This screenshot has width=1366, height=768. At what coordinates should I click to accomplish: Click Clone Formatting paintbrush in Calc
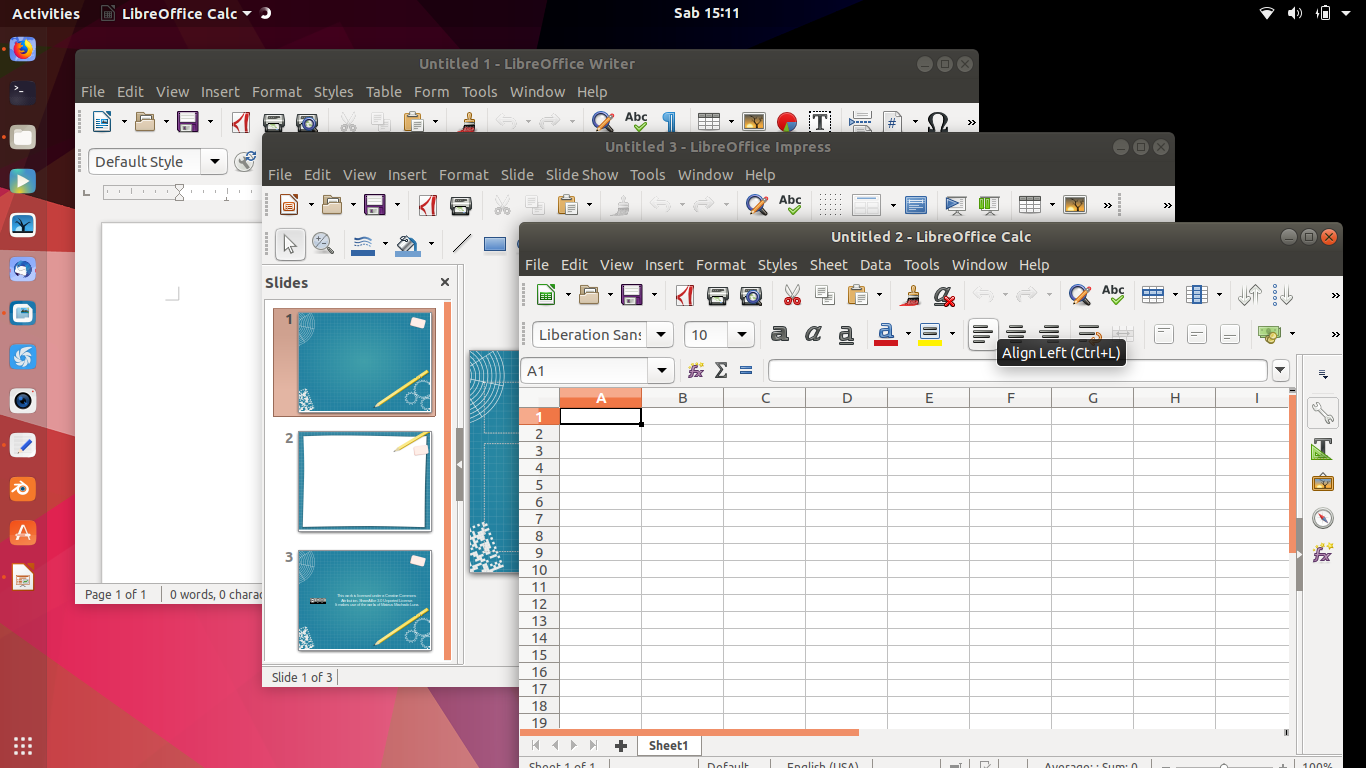coord(910,295)
